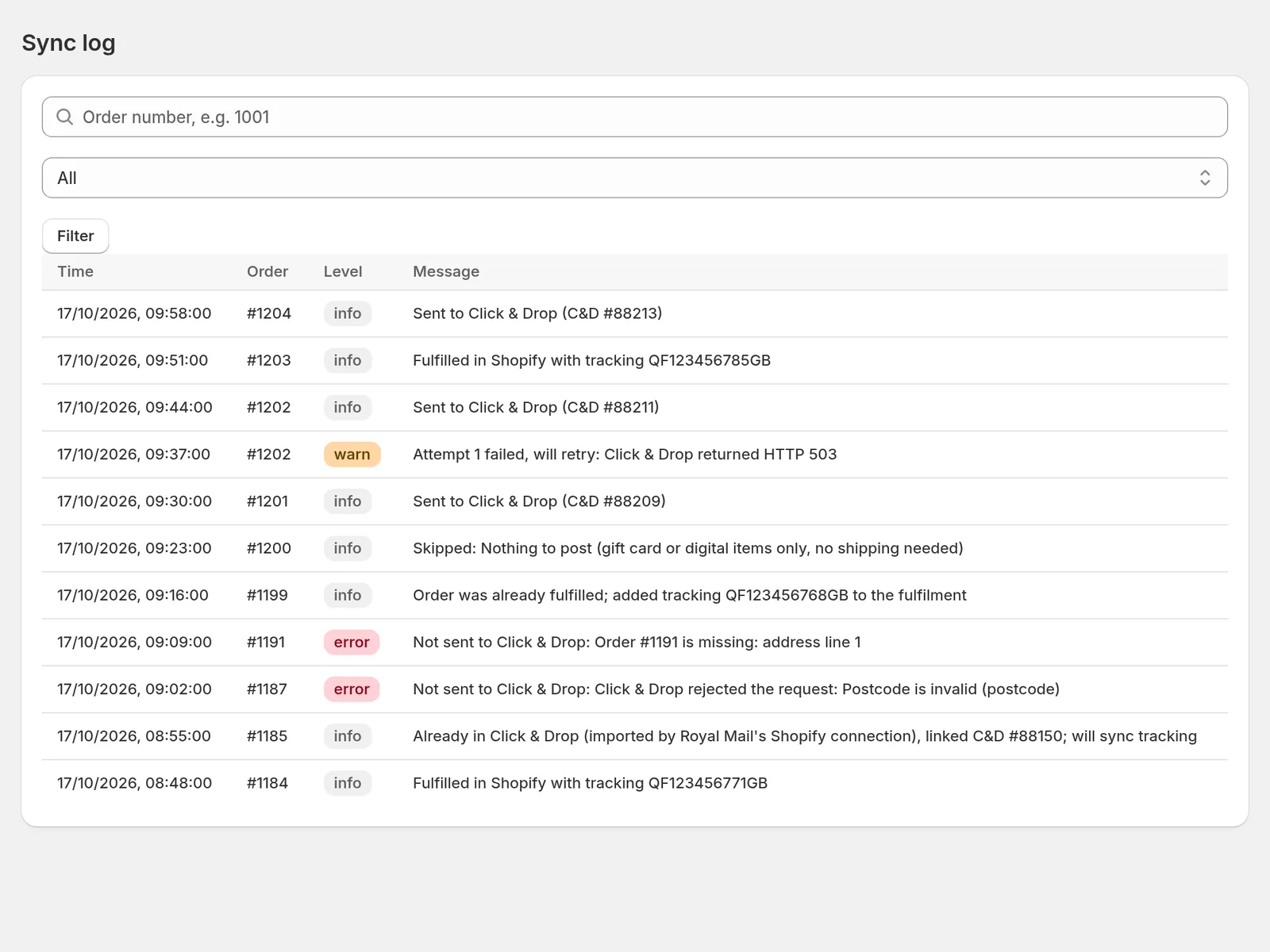Image resolution: width=1270 pixels, height=952 pixels.
Task: Click timestamp 17/10/2026, 08:48:00
Action: coord(134,783)
